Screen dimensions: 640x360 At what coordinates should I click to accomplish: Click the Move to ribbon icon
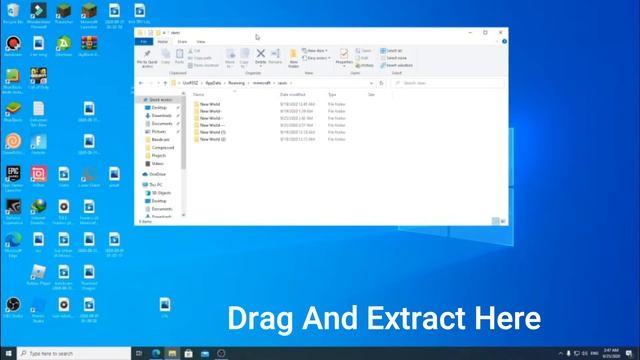click(x=230, y=58)
